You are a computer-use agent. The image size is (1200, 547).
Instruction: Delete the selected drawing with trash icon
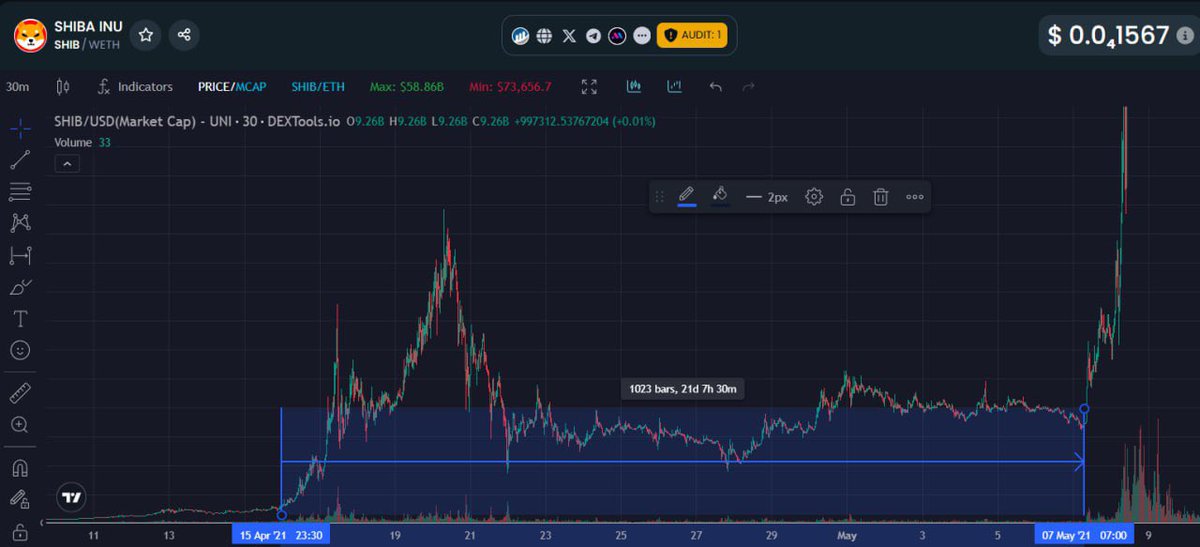pos(881,197)
